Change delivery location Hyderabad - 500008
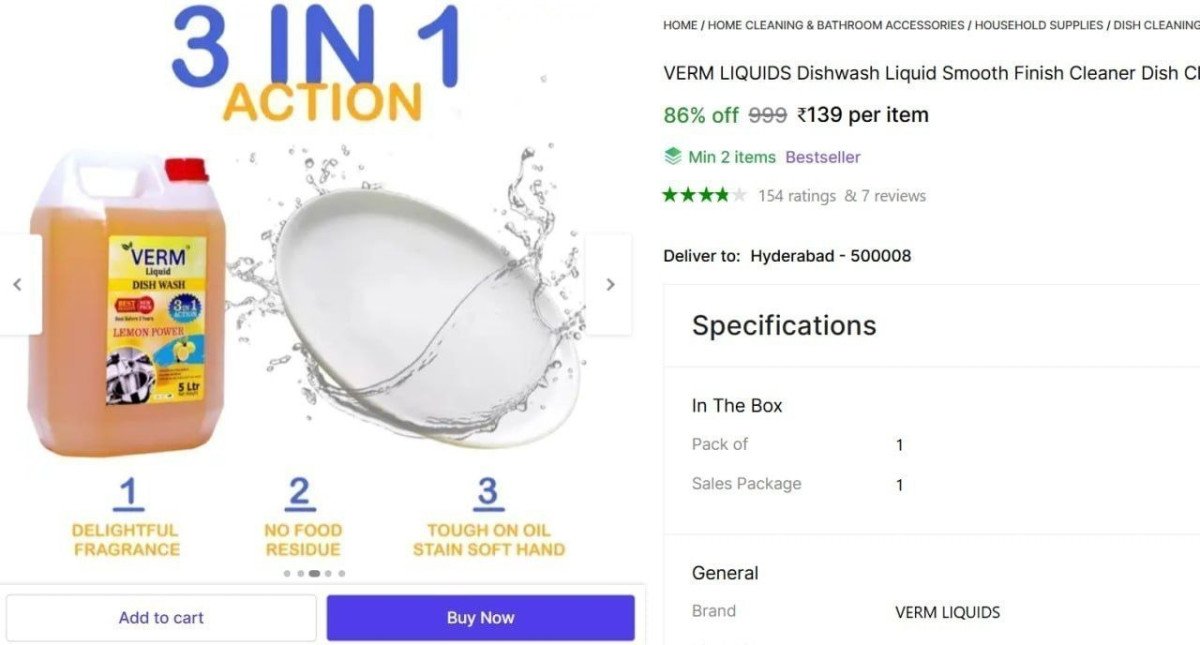1200x645 pixels. click(829, 255)
